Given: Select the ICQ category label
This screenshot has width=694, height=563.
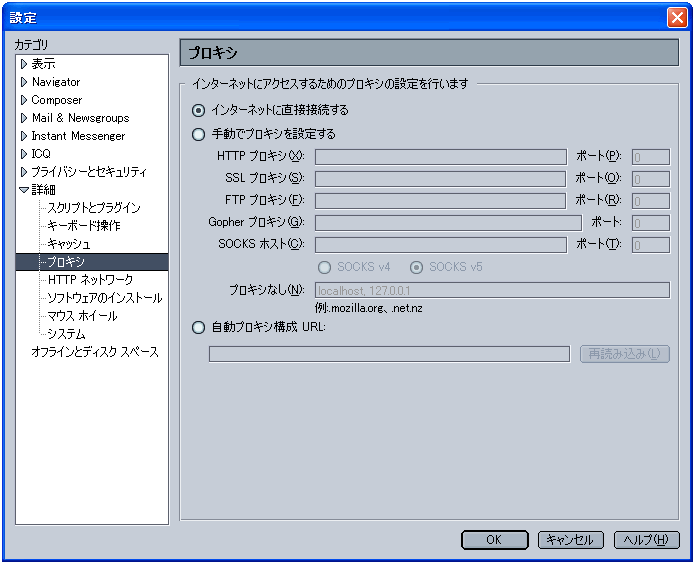Looking at the screenshot, I should pos(41,154).
